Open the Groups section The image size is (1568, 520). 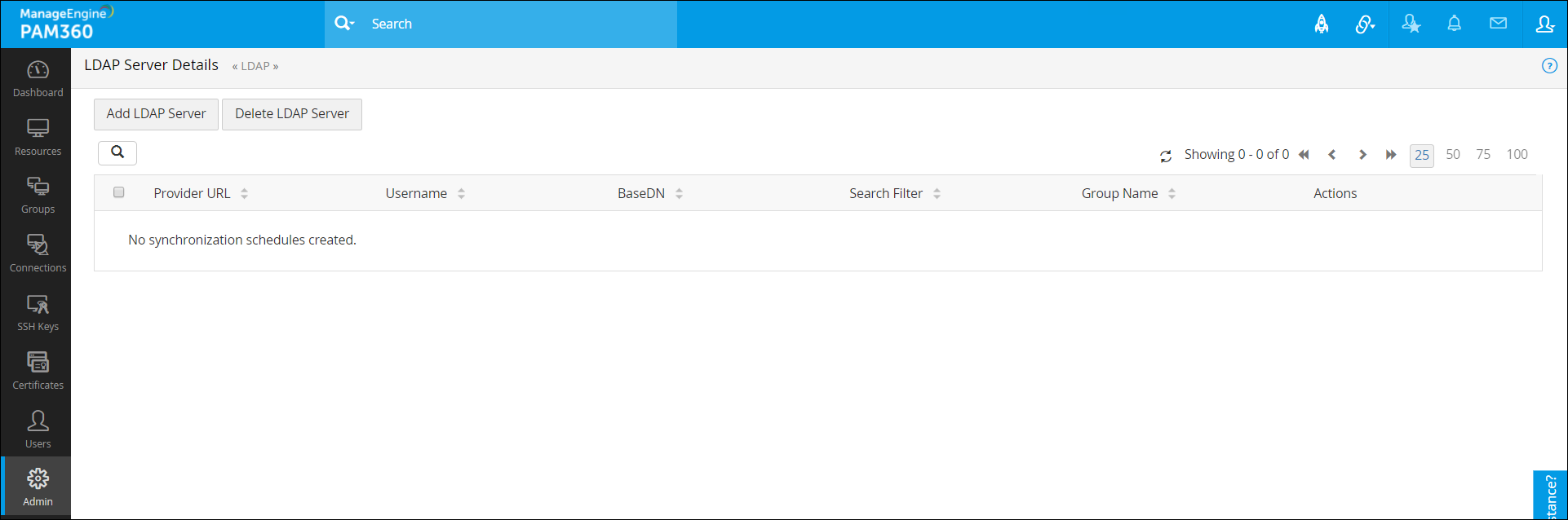click(38, 196)
